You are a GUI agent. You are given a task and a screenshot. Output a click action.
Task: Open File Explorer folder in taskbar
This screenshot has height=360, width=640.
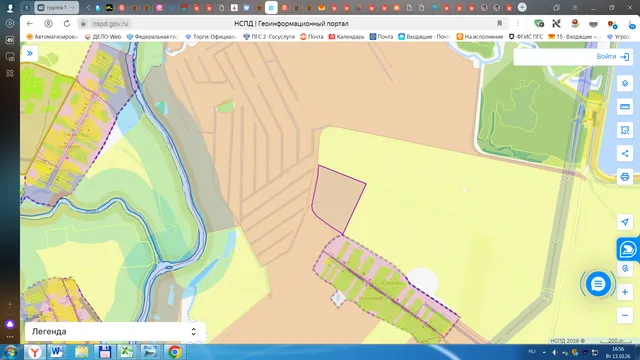pos(81,352)
